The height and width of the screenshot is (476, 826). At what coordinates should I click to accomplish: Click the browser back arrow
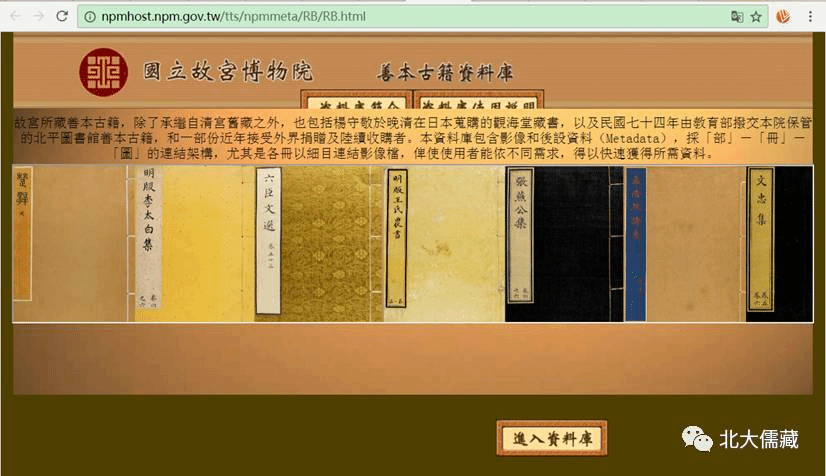click(13, 16)
